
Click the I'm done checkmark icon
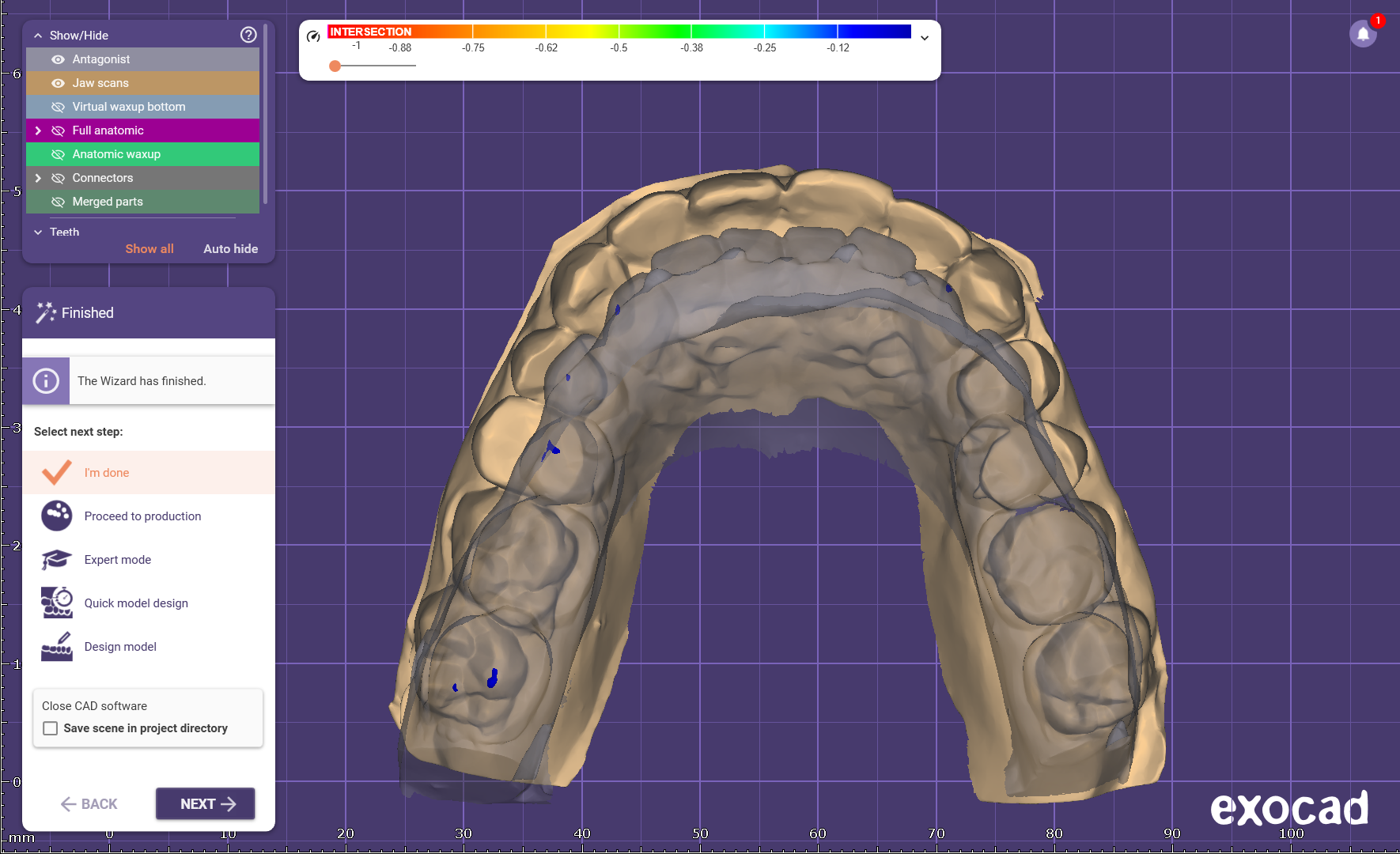(57, 473)
